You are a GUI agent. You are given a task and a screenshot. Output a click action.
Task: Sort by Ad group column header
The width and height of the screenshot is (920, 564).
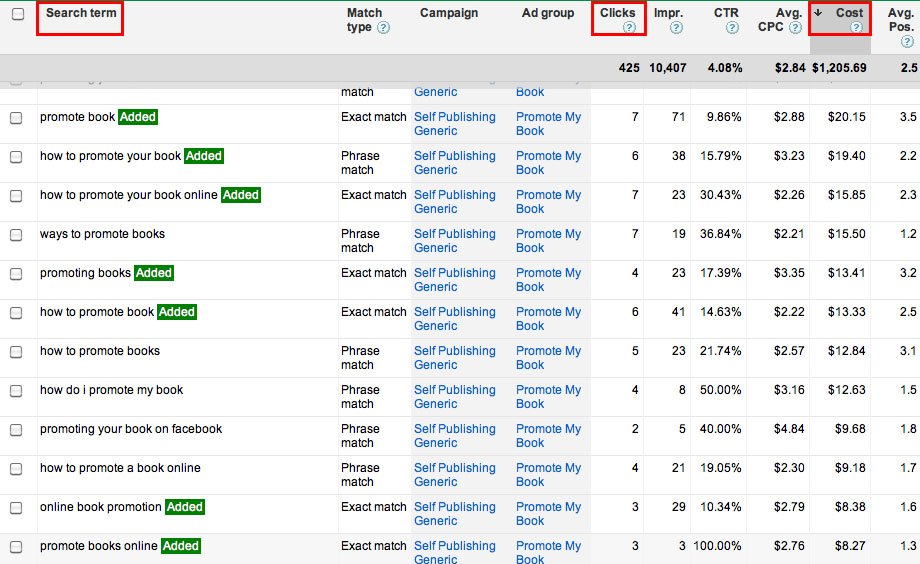tap(548, 13)
